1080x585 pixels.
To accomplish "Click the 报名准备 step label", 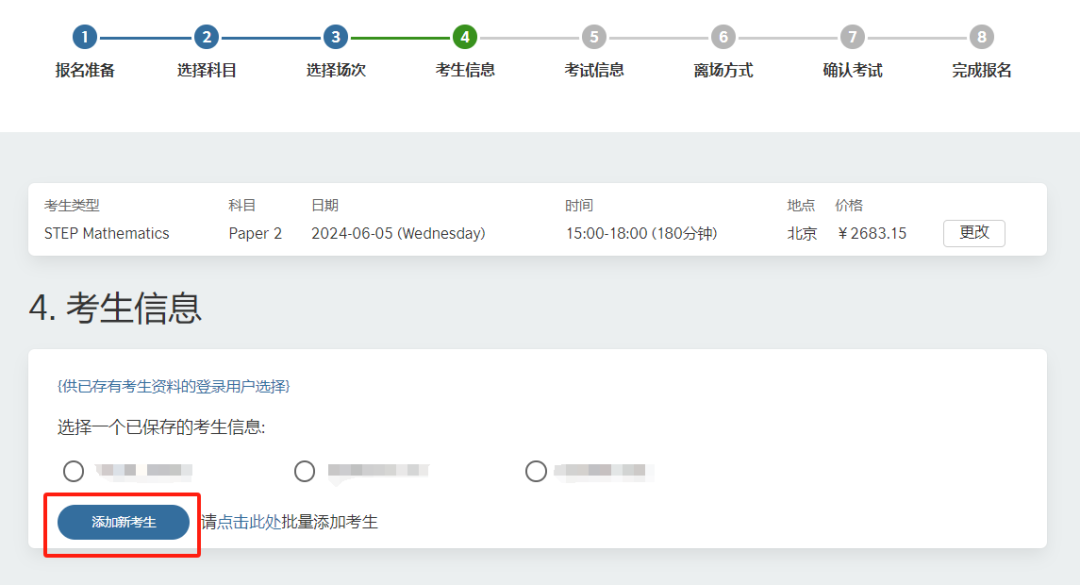I will click(x=85, y=70).
